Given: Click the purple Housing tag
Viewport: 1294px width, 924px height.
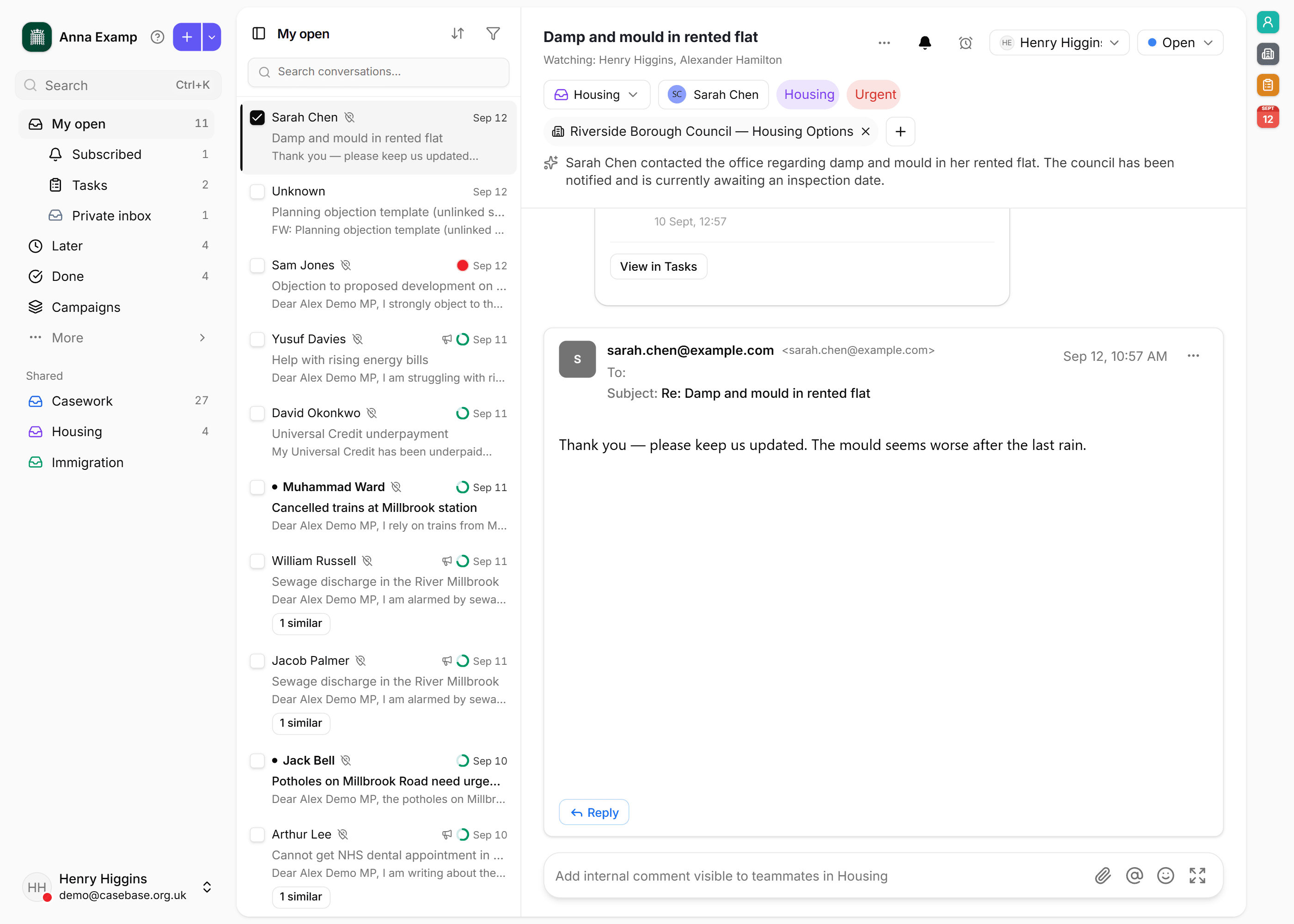Looking at the screenshot, I should [x=809, y=94].
